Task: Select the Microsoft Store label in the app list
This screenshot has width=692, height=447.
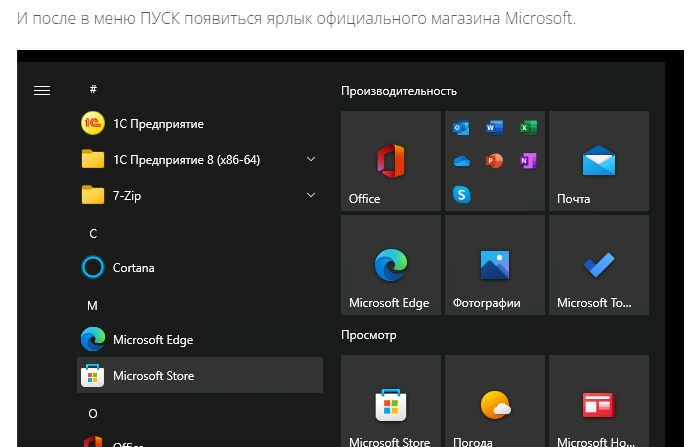Action: tap(154, 376)
